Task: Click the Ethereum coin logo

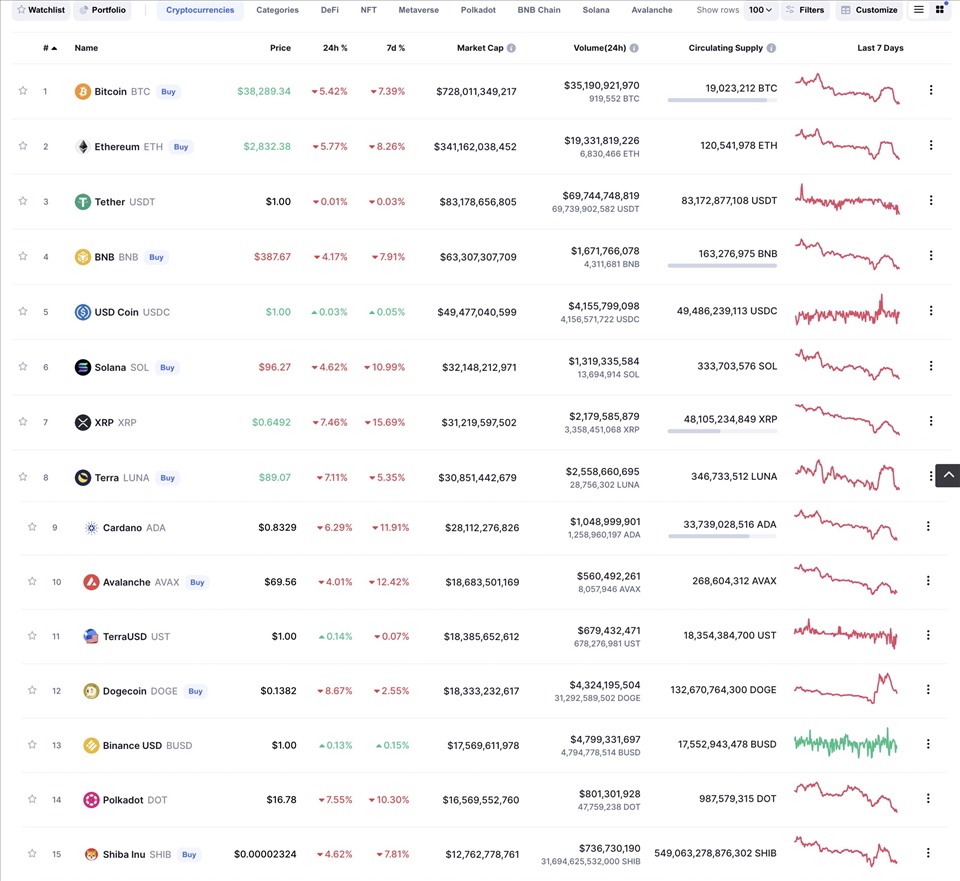Action: pos(82,147)
